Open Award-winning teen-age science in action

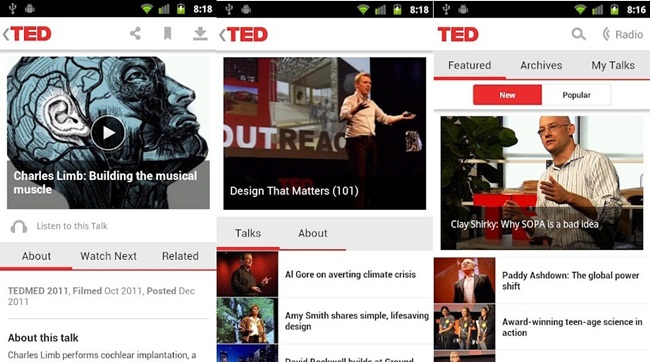pyautogui.click(x=572, y=327)
